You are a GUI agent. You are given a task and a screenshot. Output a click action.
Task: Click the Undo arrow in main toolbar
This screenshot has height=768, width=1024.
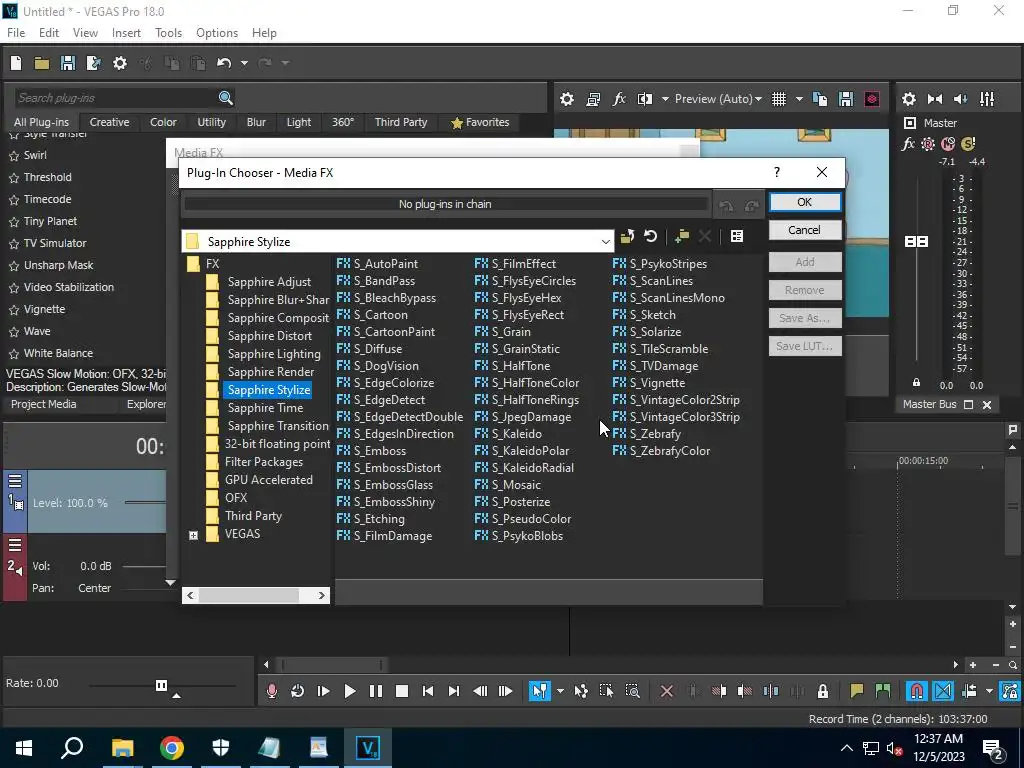[224, 63]
